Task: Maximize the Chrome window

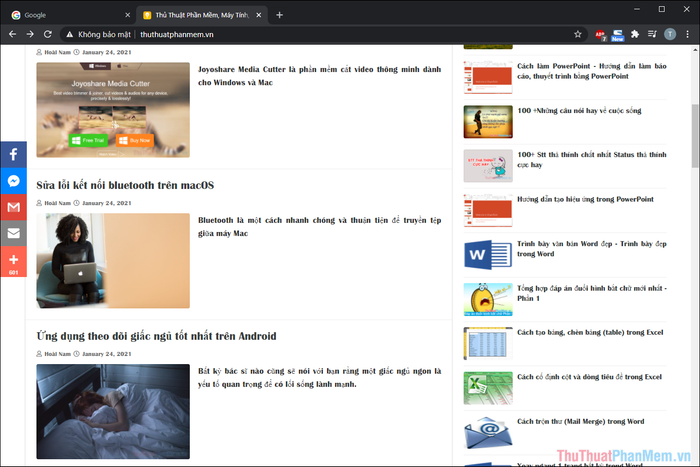Action: (x=662, y=9)
